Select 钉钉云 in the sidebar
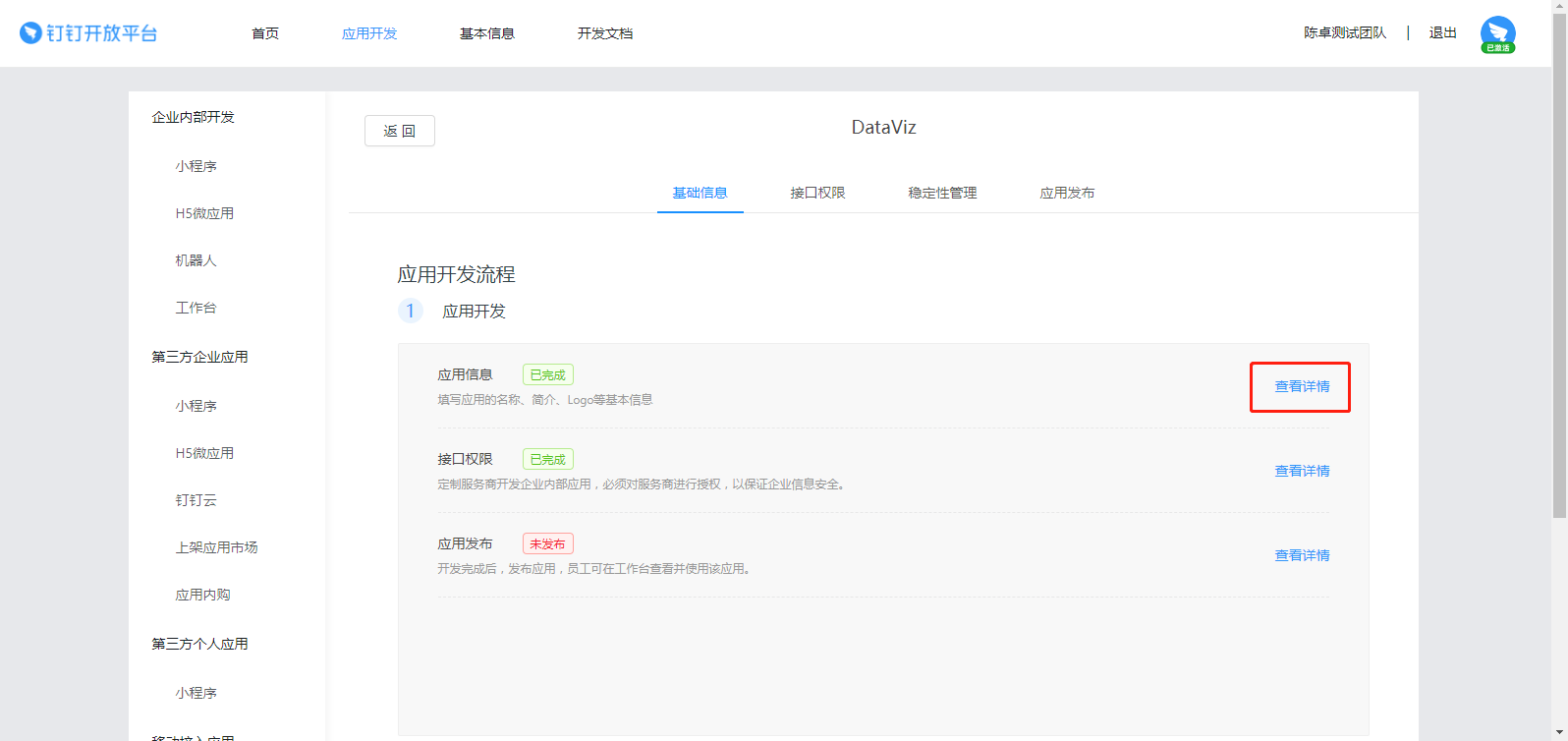Image resolution: width=1568 pixels, height=741 pixels. (196, 500)
